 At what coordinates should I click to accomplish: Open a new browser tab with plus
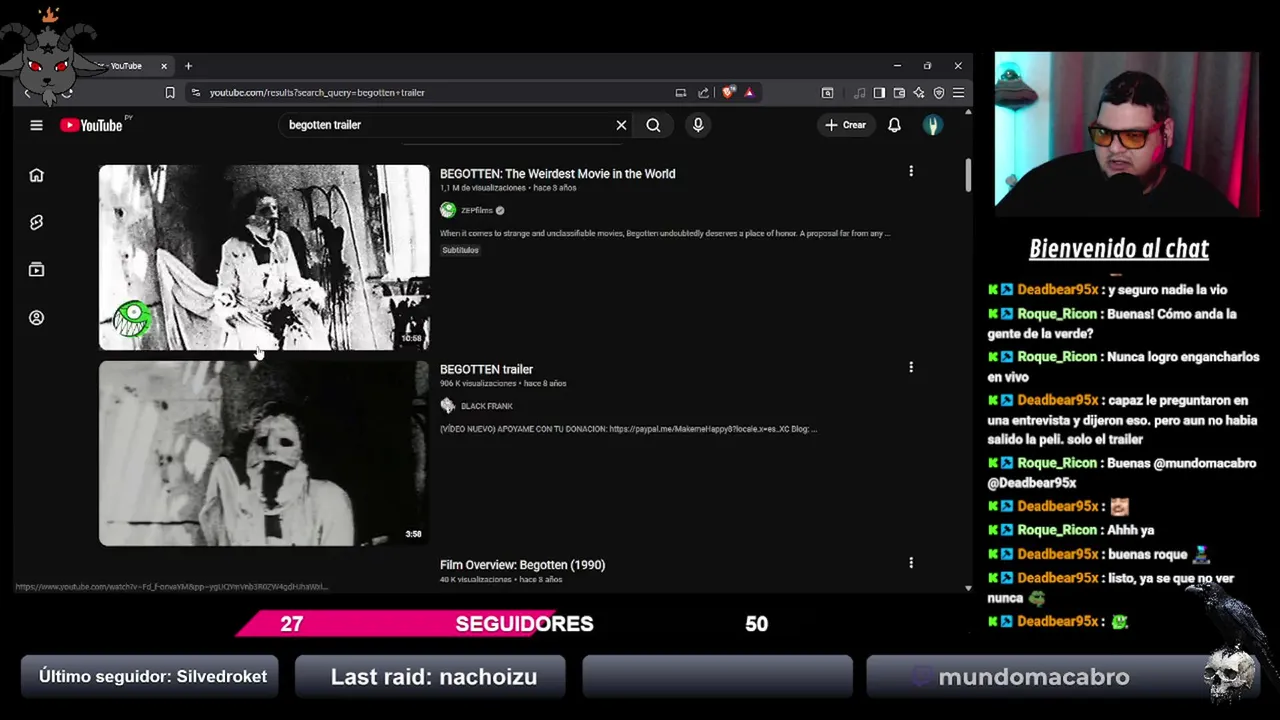click(188, 66)
